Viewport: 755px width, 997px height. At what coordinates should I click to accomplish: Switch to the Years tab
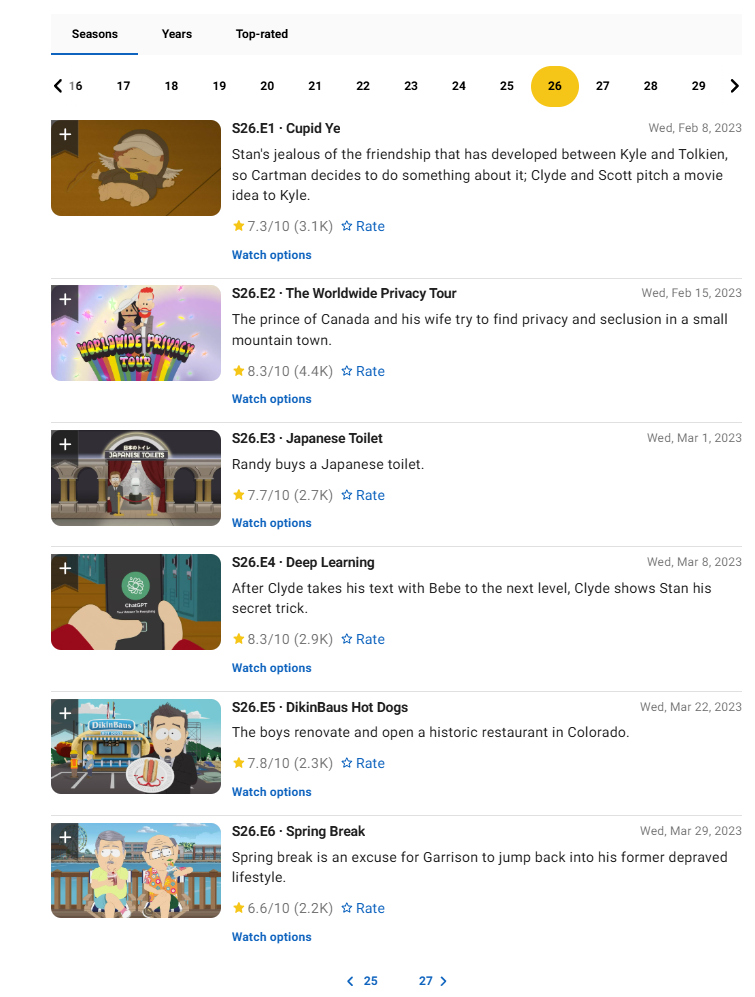pyautogui.click(x=177, y=34)
